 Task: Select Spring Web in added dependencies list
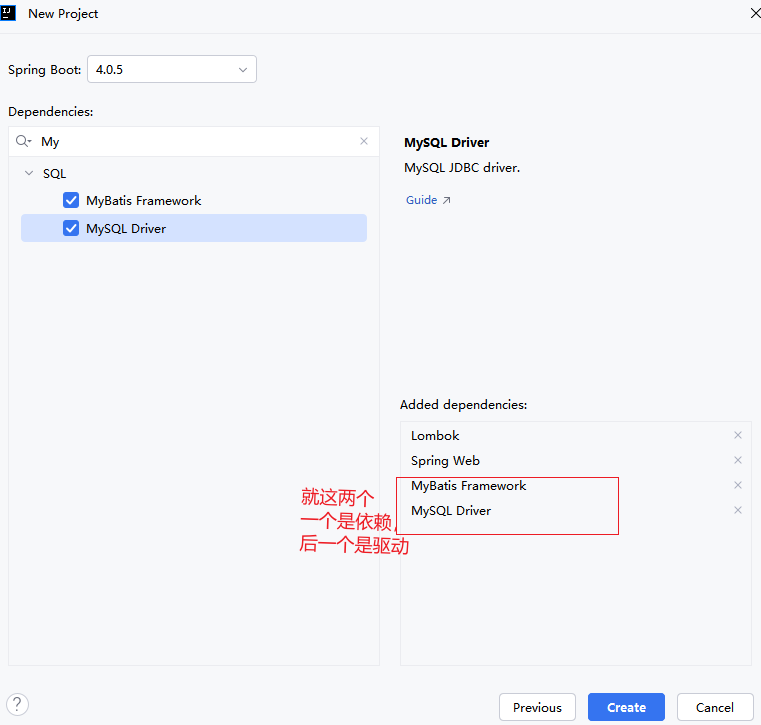446,461
